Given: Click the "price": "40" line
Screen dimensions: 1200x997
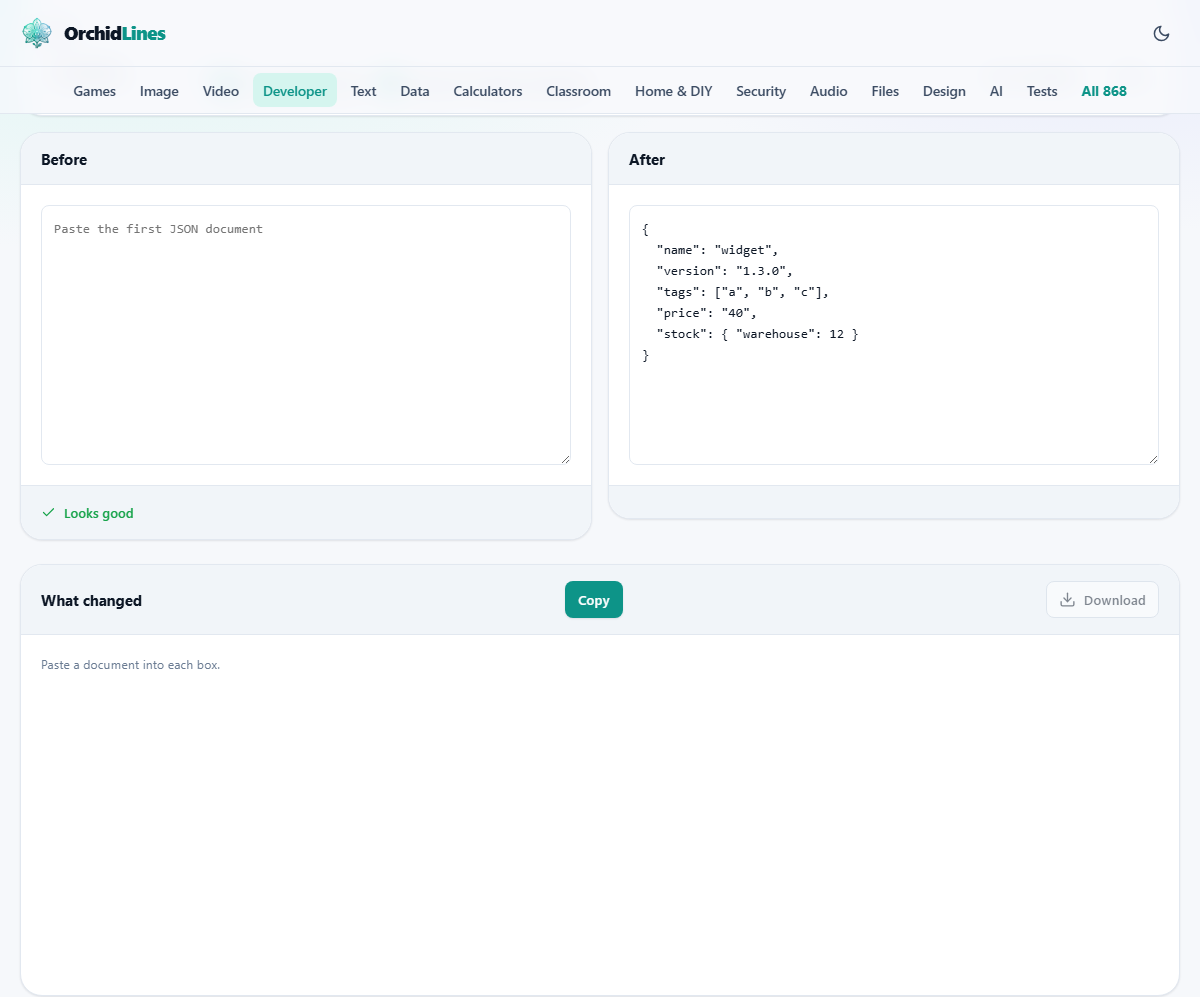Looking at the screenshot, I should [x=706, y=313].
